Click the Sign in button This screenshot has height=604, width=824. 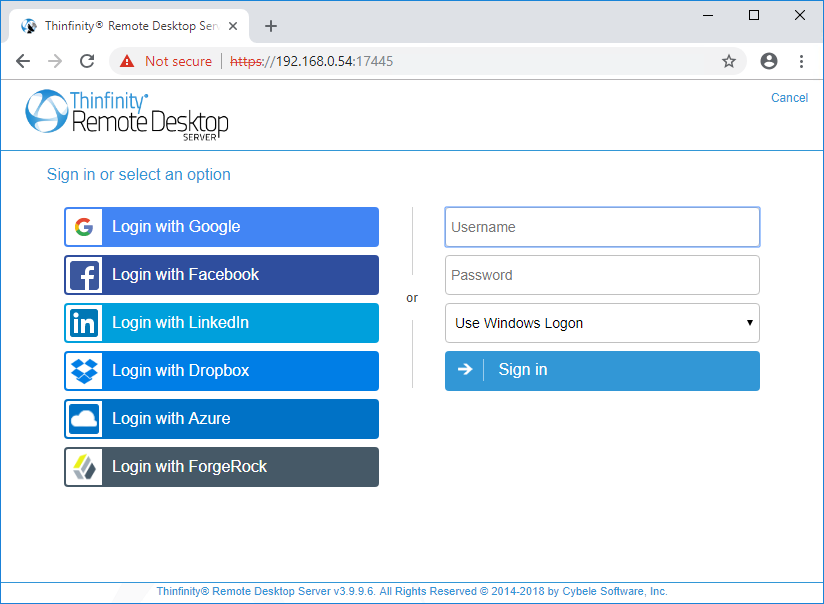click(x=602, y=371)
